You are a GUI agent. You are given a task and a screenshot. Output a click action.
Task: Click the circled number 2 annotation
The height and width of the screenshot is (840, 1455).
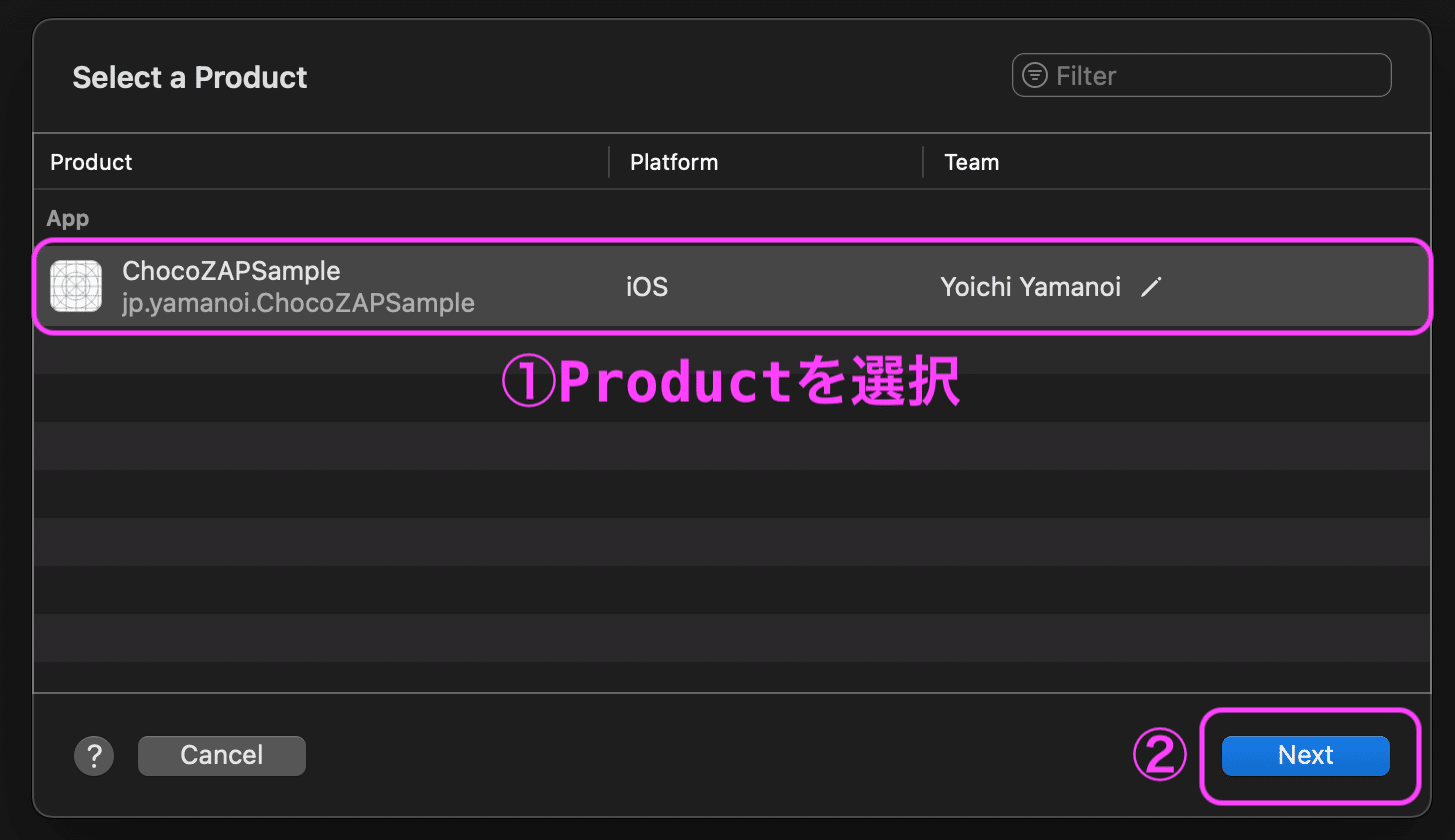[1159, 755]
